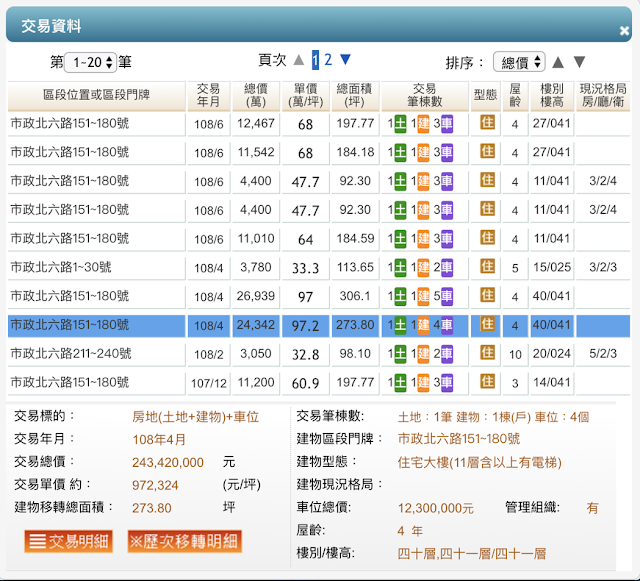Click green 土 icon in the 11,200 row
The width and height of the screenshot is (640, 581).
point(400,383)
